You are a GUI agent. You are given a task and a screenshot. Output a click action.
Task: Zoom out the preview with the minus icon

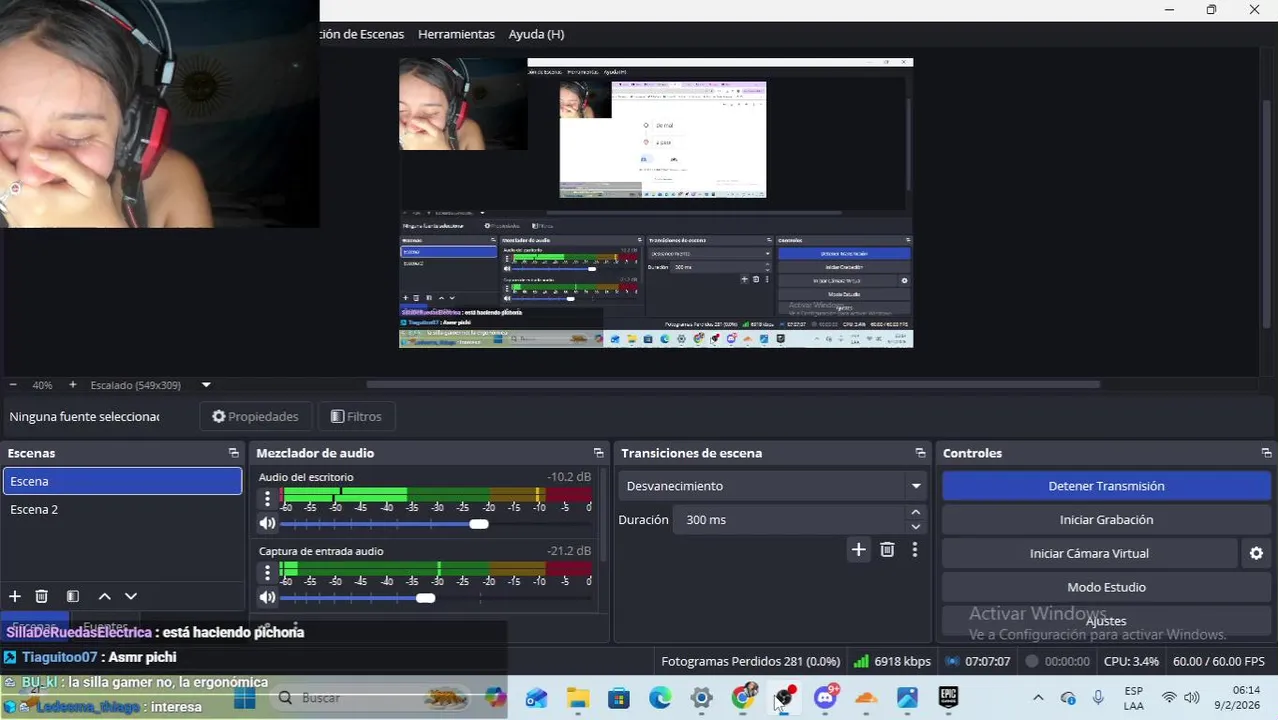point(13,385)
